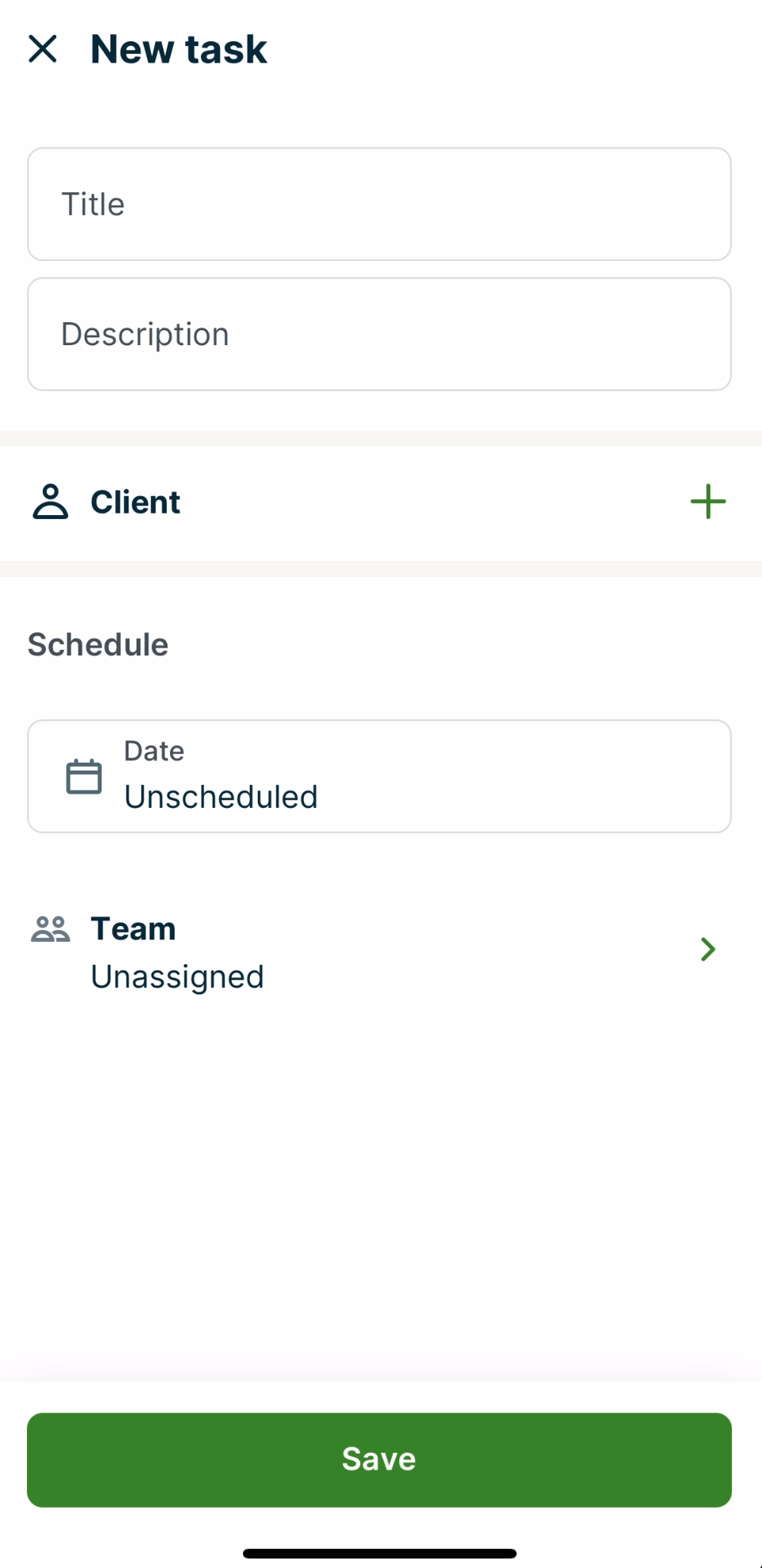The image size is (762, 1568).
Task: Click the Schedule section heading
Action: [x=98, y=644]
